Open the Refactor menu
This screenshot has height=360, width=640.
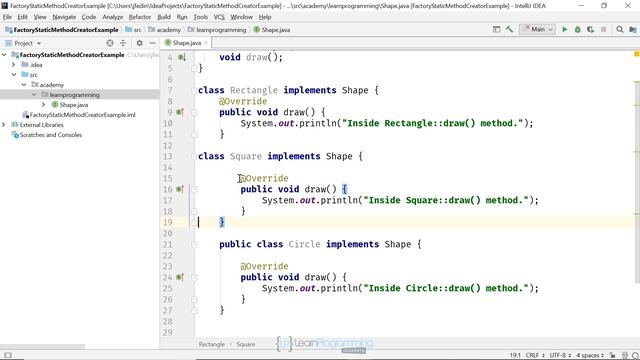point(140,17)
